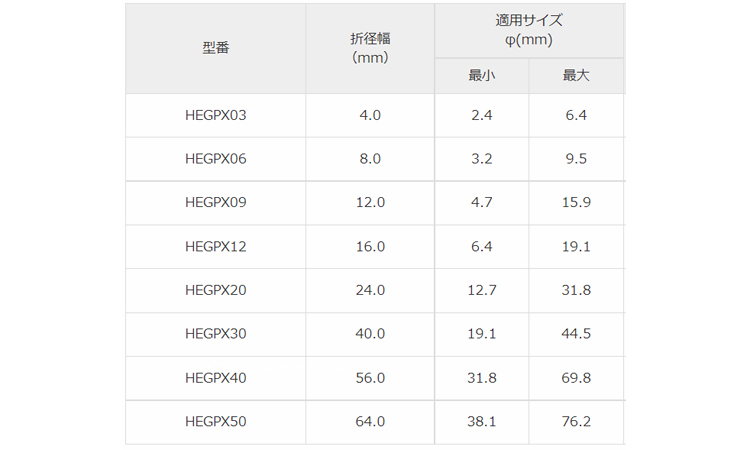Viewport: 750px width, 450px height.
Task: Click the 64.0 fold width for HEGPX50
Action: (x=370, y=422)
